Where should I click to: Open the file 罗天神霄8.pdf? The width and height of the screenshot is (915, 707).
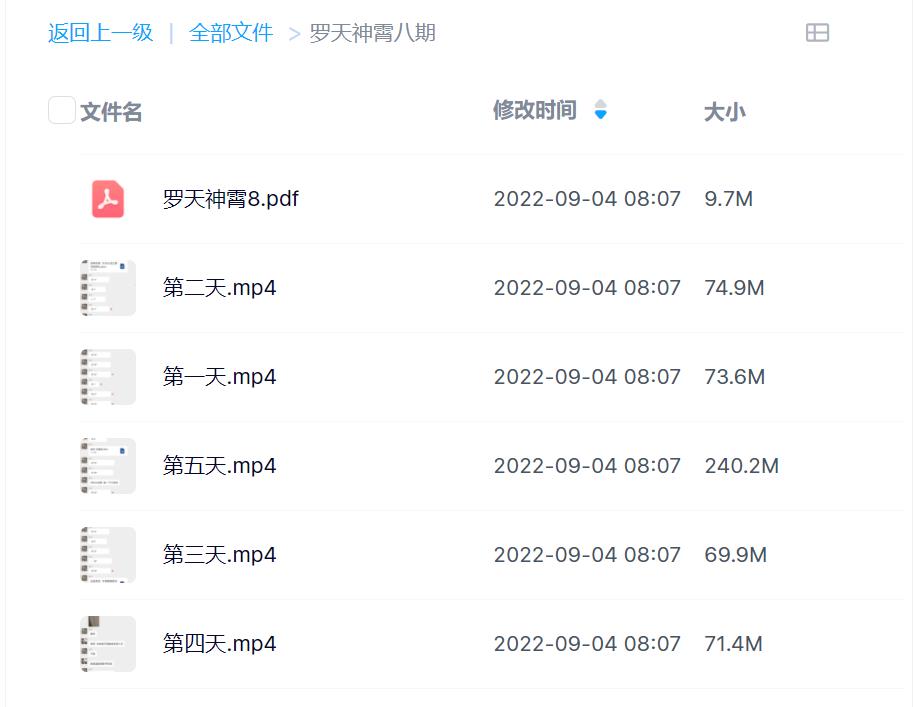228,198
